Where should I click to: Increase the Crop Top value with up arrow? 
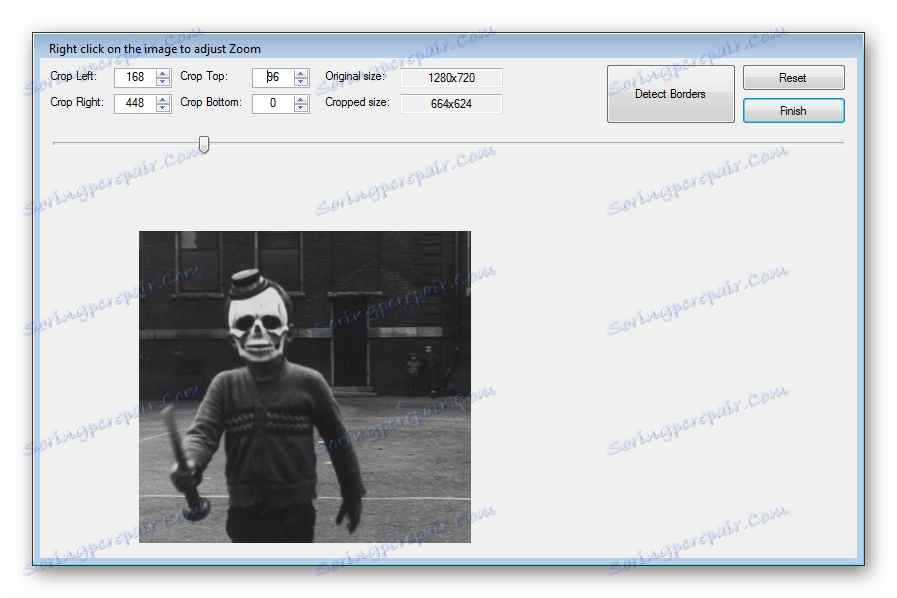point(301,73)
